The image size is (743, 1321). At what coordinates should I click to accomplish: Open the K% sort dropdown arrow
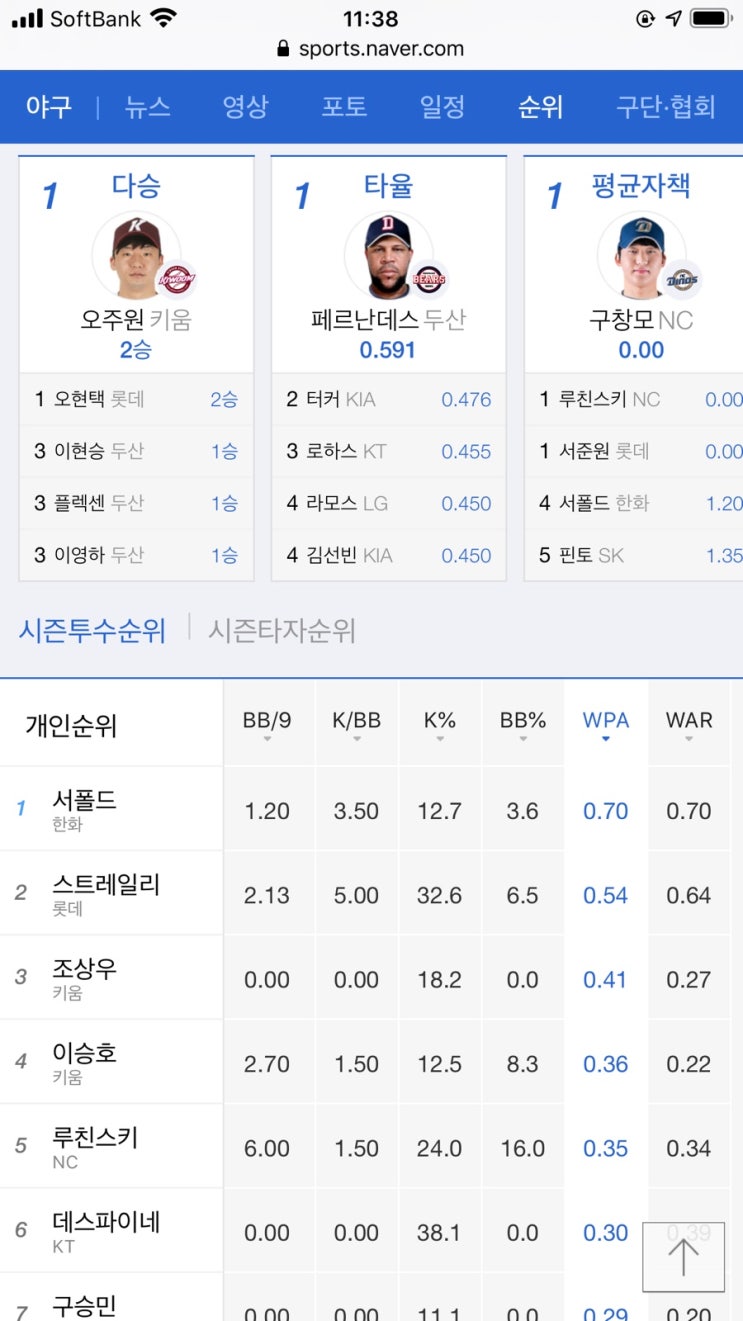(x=438, y=737)
